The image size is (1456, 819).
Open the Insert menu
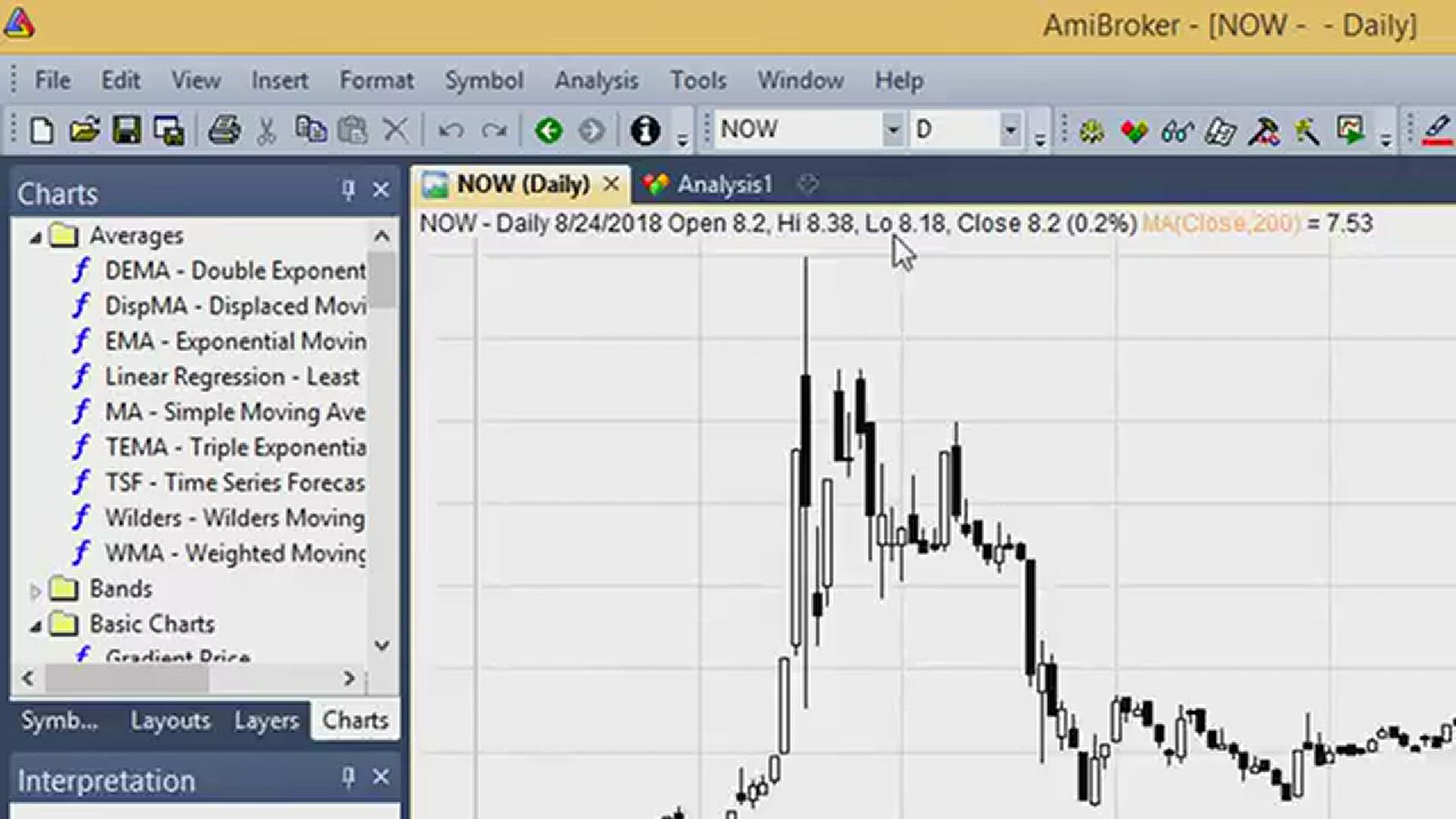[x=280, y=80]
